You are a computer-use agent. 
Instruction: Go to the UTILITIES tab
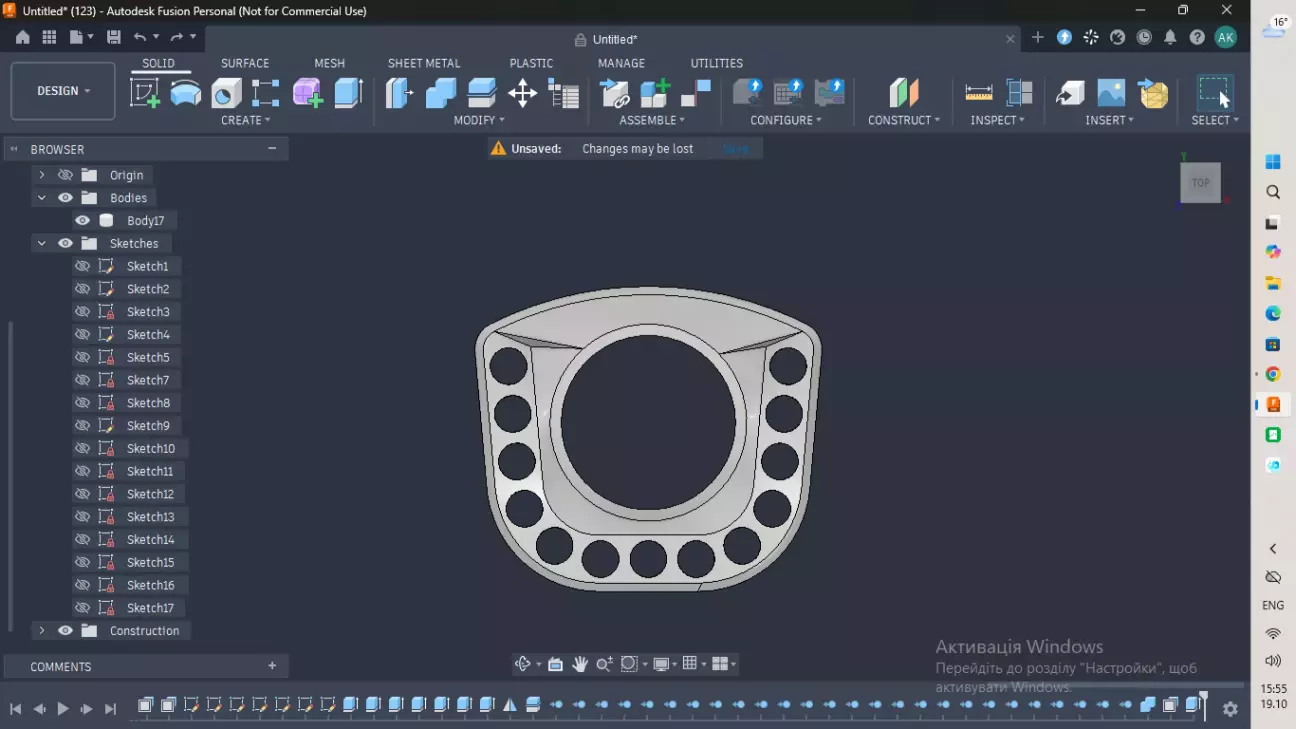pos(717,63)
